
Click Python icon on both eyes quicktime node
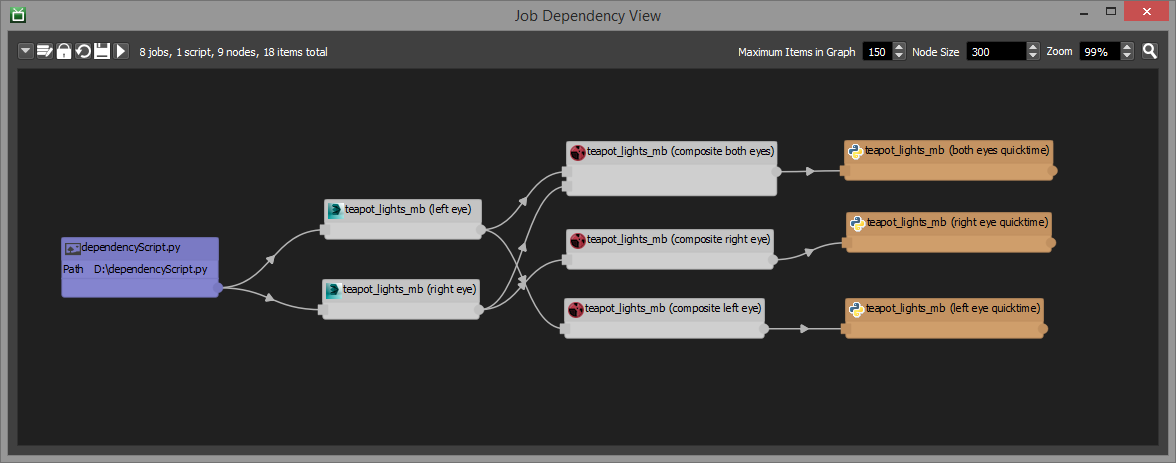(x=856, y=151)
